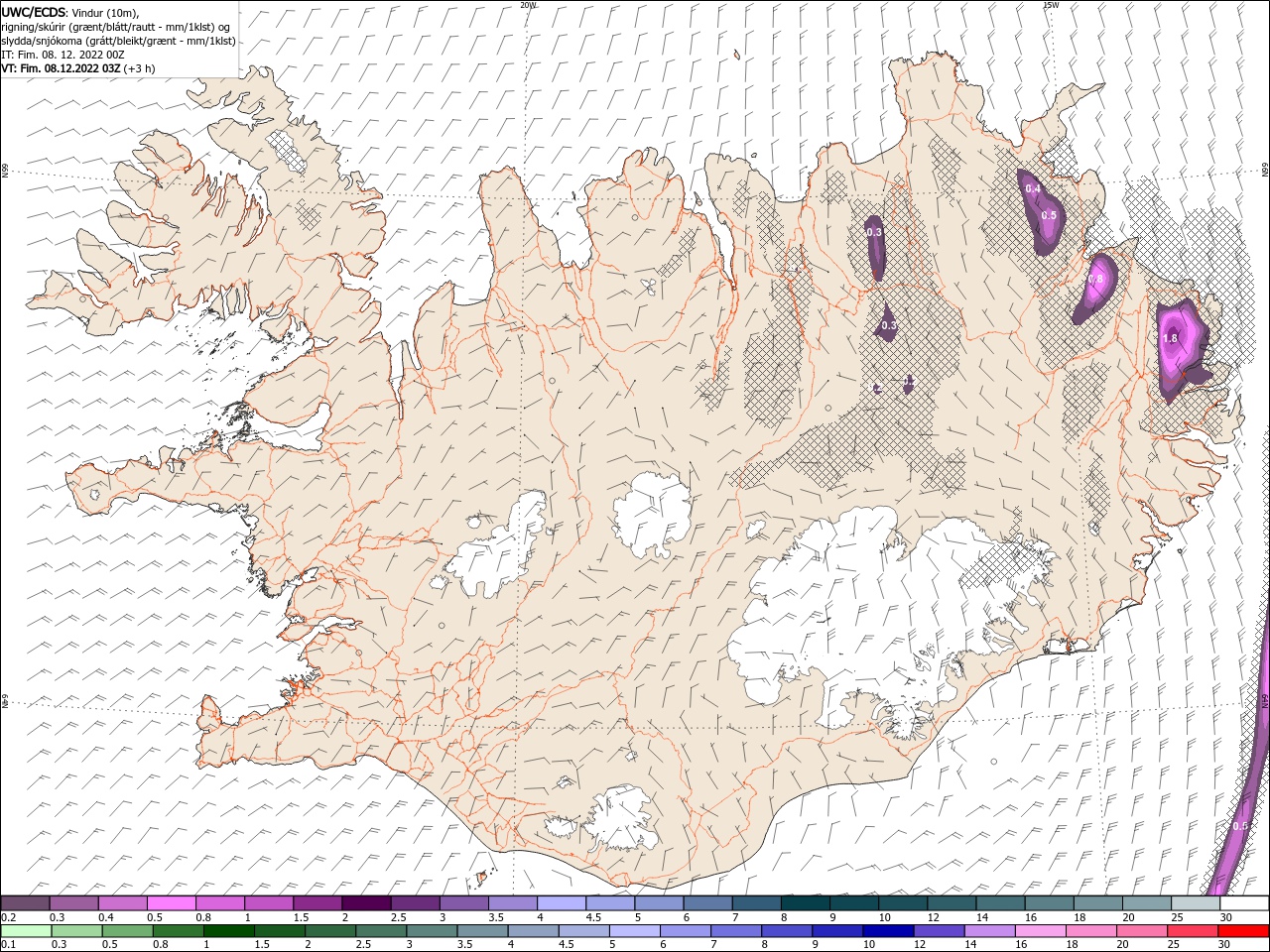Viewport: 1270px width, 952px height.
Task: Click the '20W' longitude label at map top
Action: (528, 5)
